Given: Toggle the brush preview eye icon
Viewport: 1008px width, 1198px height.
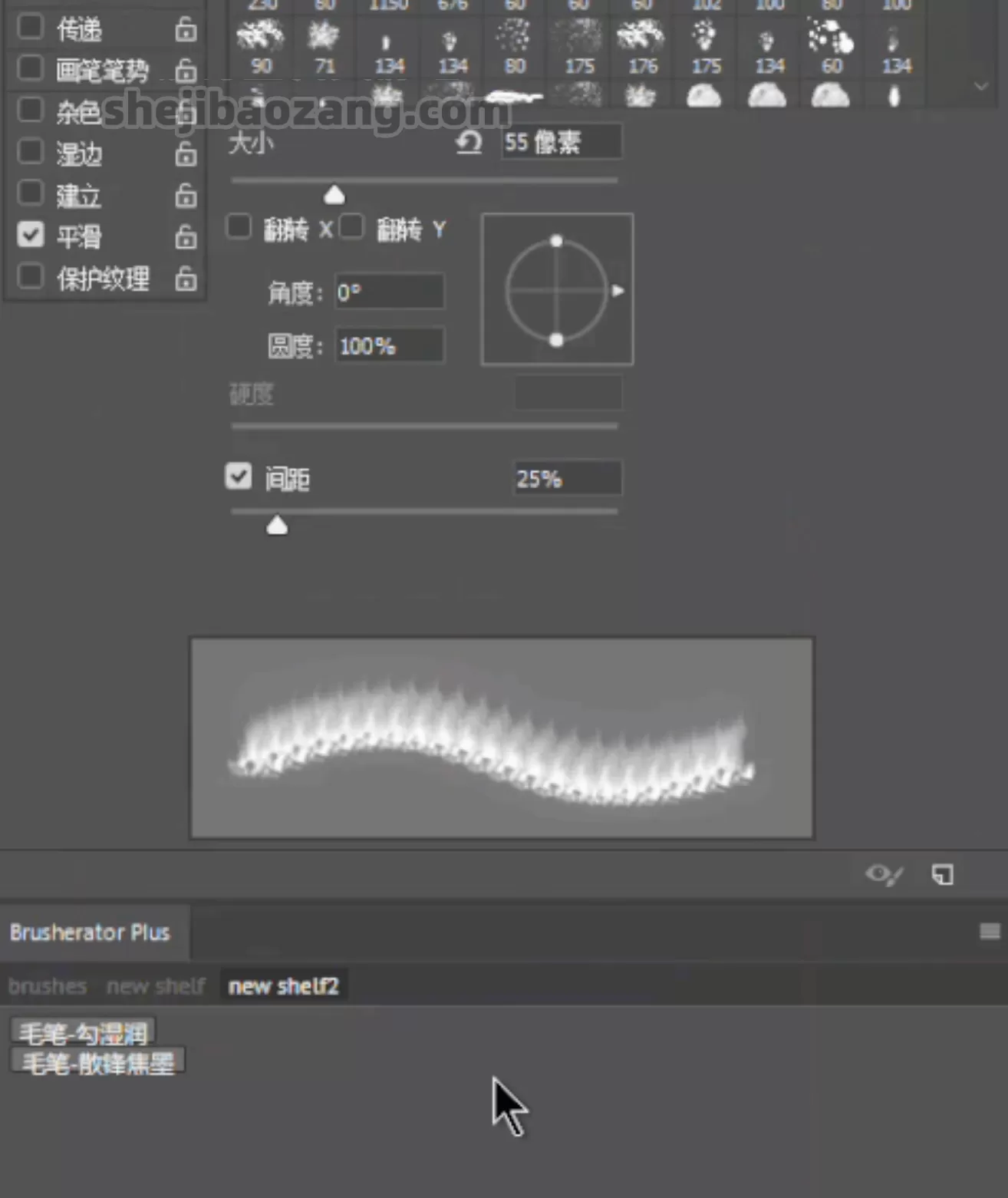Looking at the screenshot, I should [x=883, y=875].
